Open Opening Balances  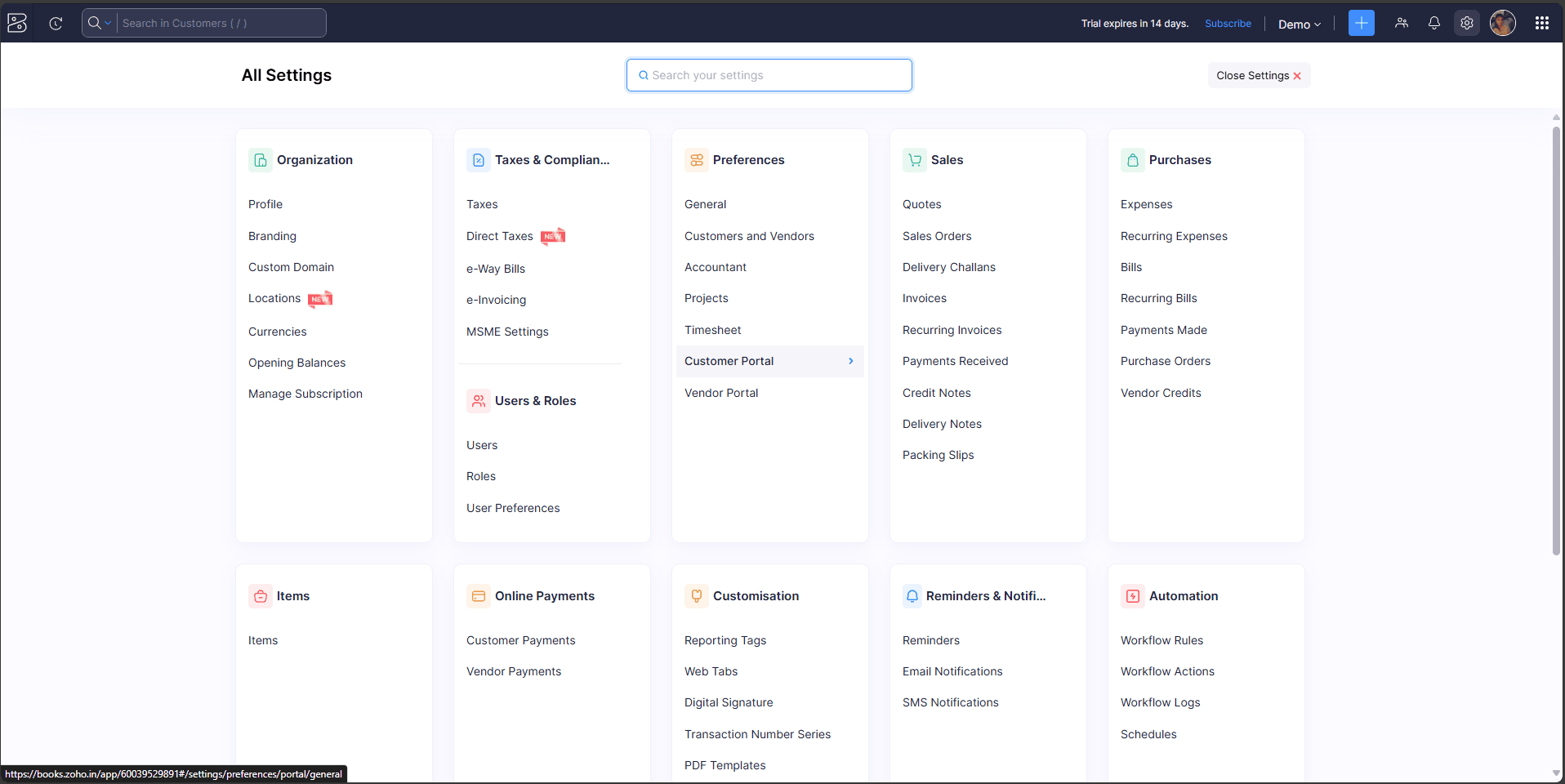coord(297,363)
